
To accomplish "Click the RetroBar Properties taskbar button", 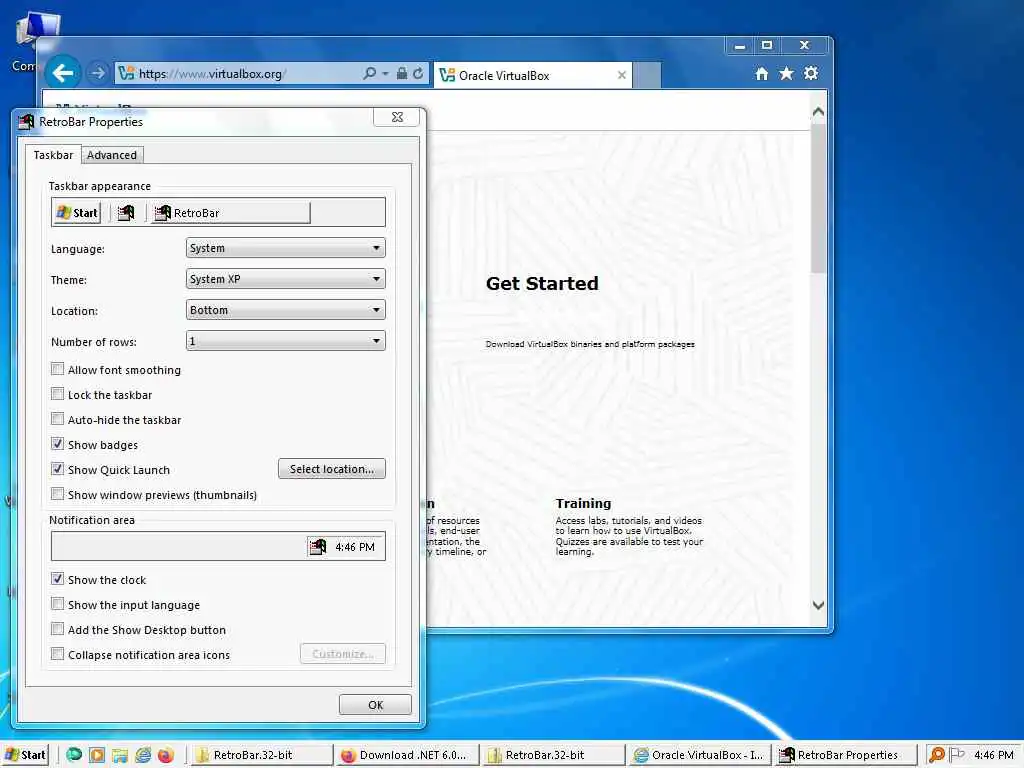I will point(845,755).
